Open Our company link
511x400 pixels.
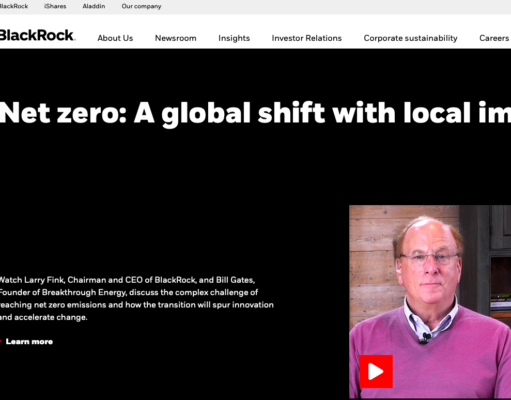point(141,6)
